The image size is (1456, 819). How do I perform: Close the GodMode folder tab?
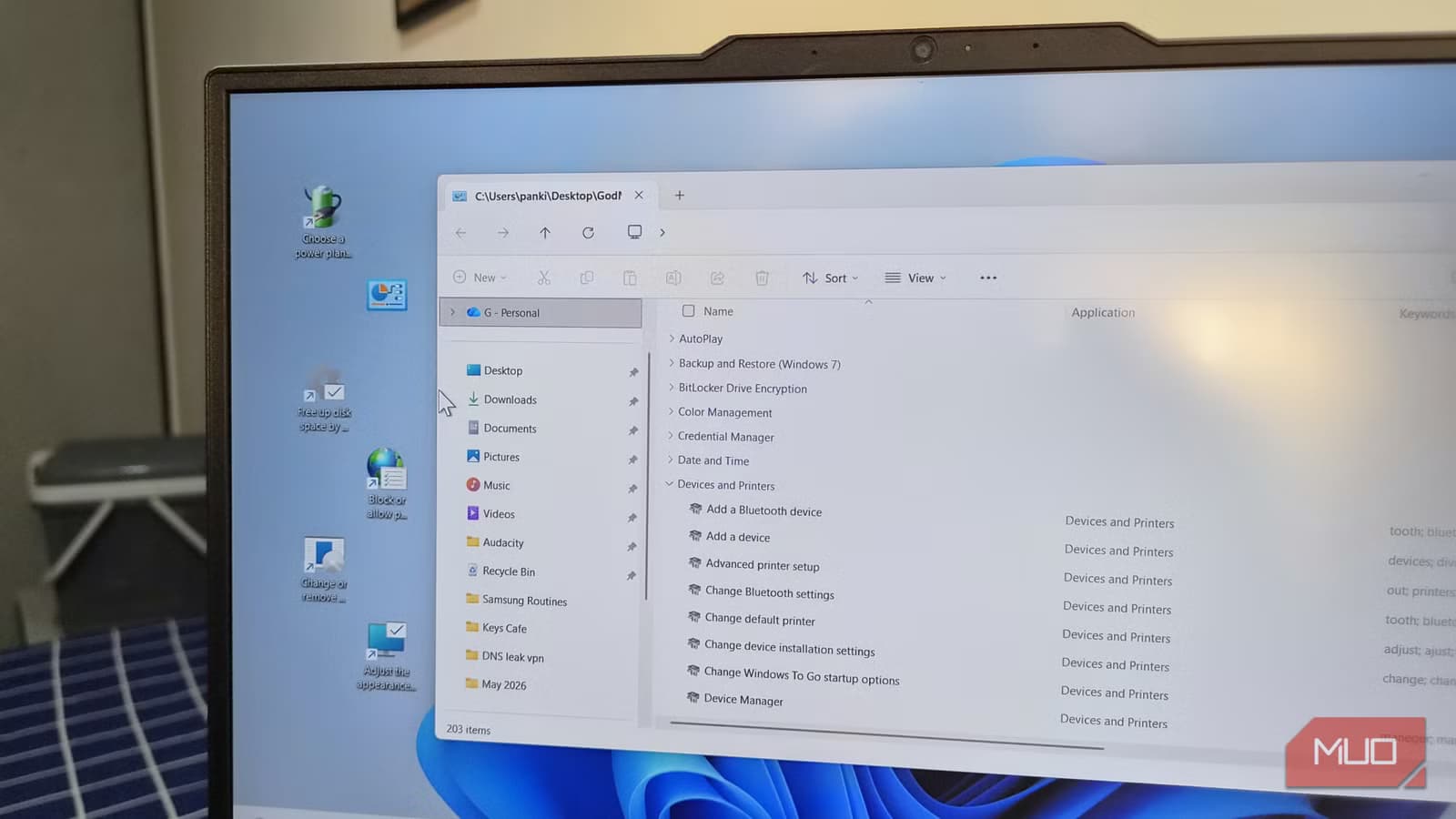pyautogui.click(x=639, y=195)
